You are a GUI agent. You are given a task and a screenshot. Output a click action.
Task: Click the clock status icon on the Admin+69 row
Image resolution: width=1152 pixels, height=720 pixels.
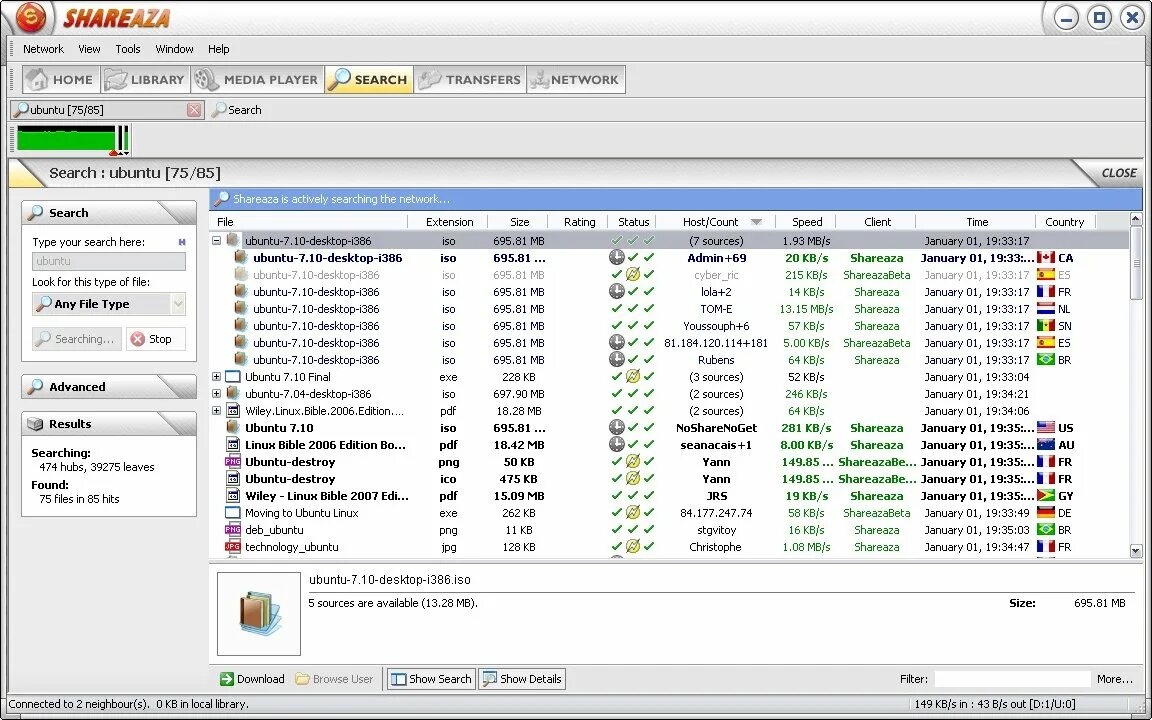(x=616, y=257)
